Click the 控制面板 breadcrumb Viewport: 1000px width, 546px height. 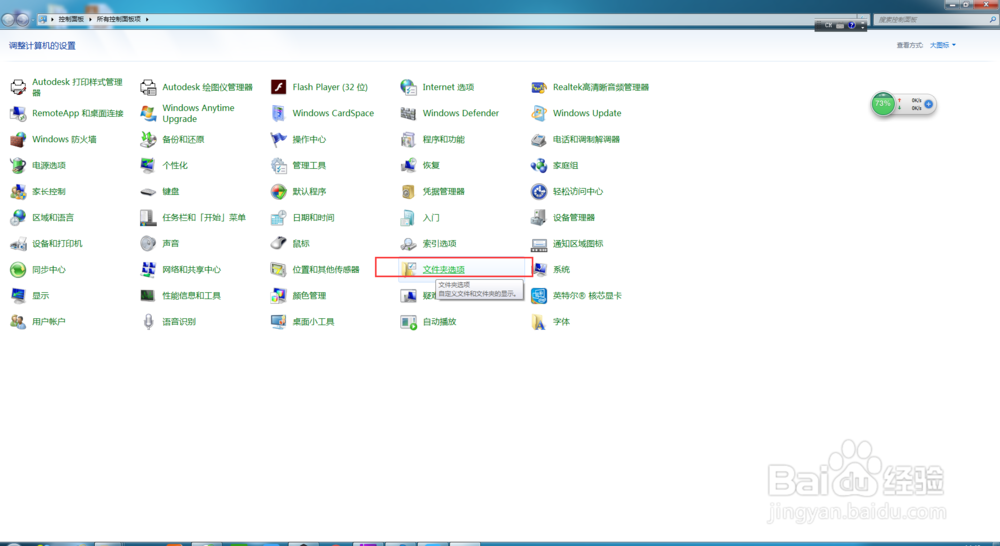tap(71, 19)
